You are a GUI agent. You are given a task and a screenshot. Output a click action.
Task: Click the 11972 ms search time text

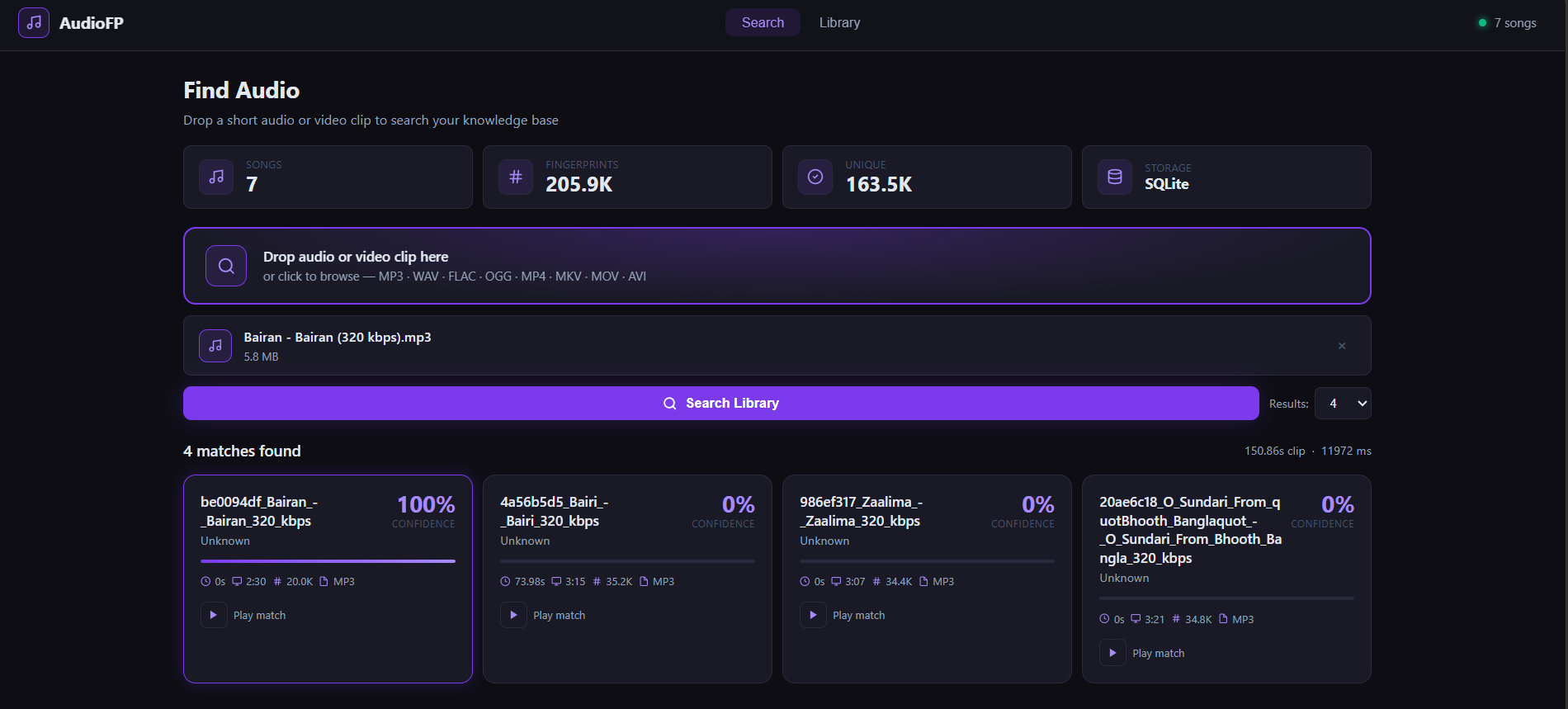click(x=1346, y=451)
